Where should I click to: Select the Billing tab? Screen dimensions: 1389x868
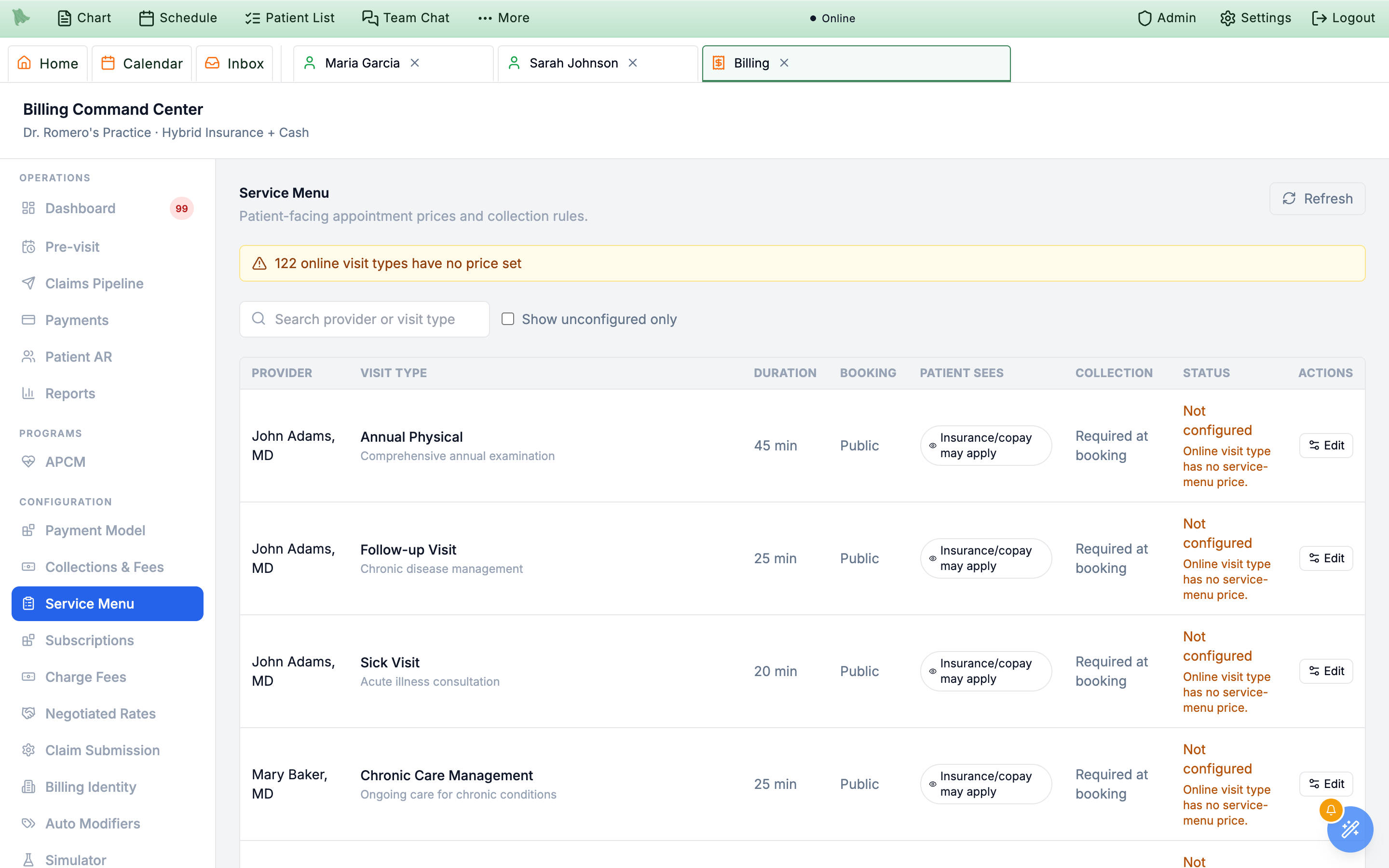pos(856,63)
